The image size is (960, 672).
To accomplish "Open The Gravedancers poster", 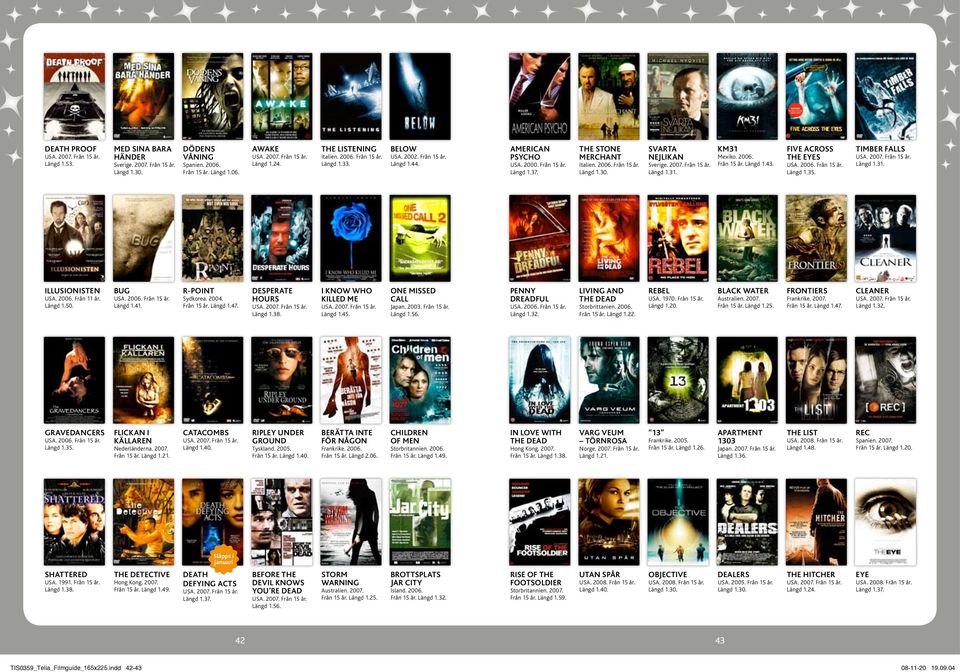I will 74,380.
